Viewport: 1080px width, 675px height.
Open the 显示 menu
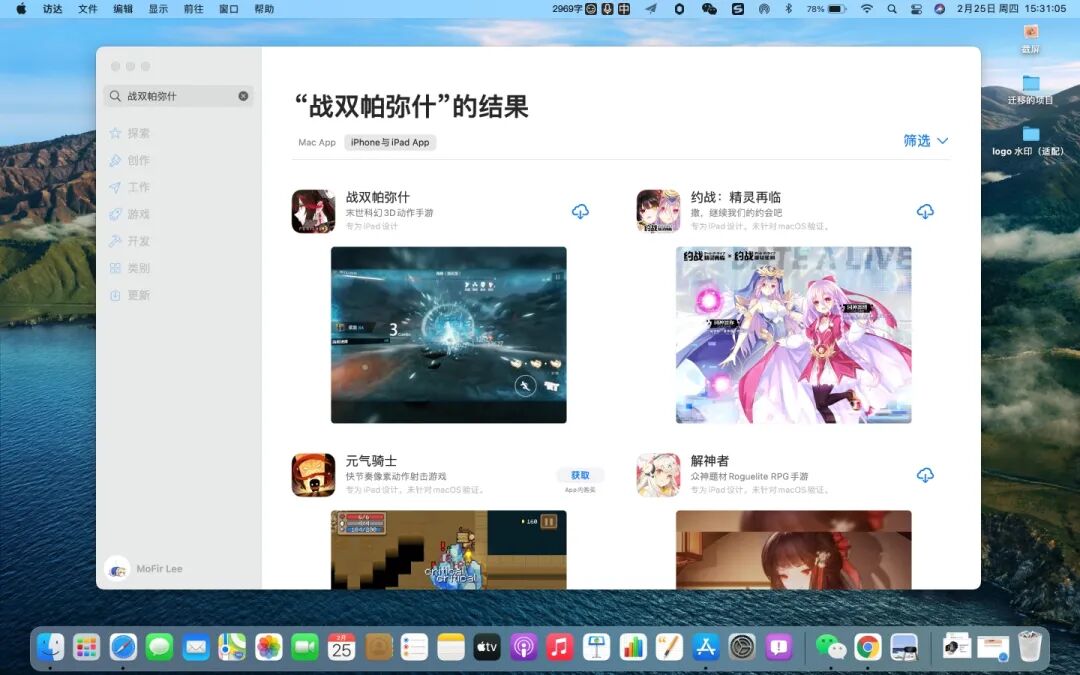click(158, 9)
